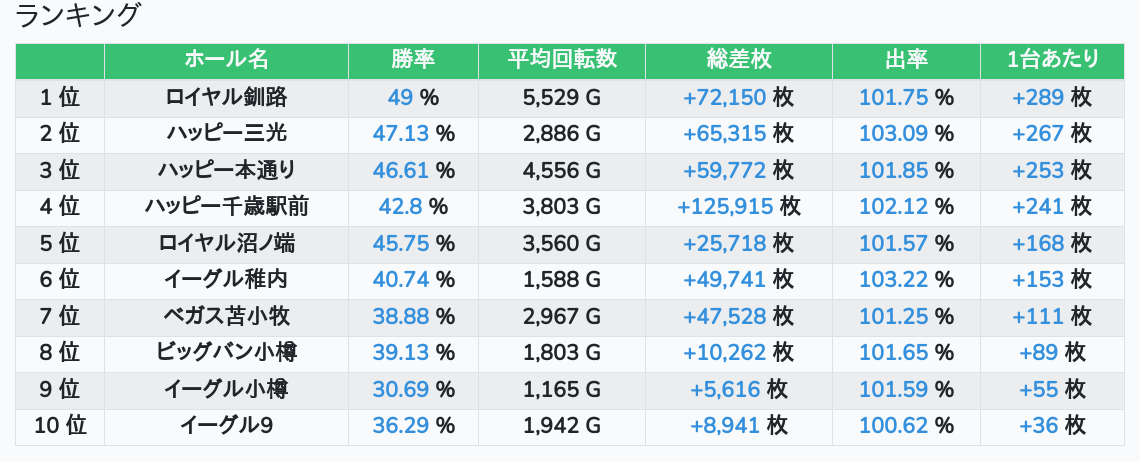Viewport: 1140px width, 462px height.
Task: Select the ベガス苫小牧 hall name
Action: click(x=226, y=316)
